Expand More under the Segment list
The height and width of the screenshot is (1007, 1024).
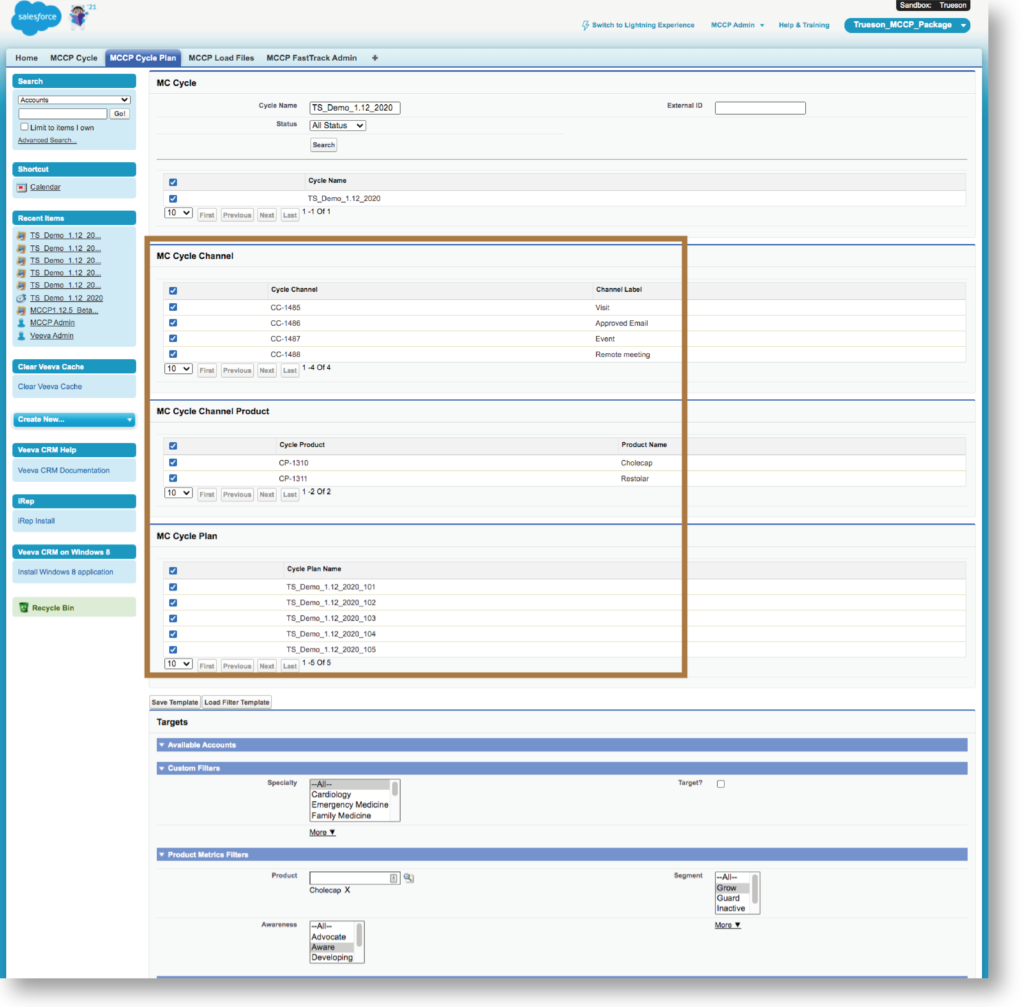[x=728, y=925]
